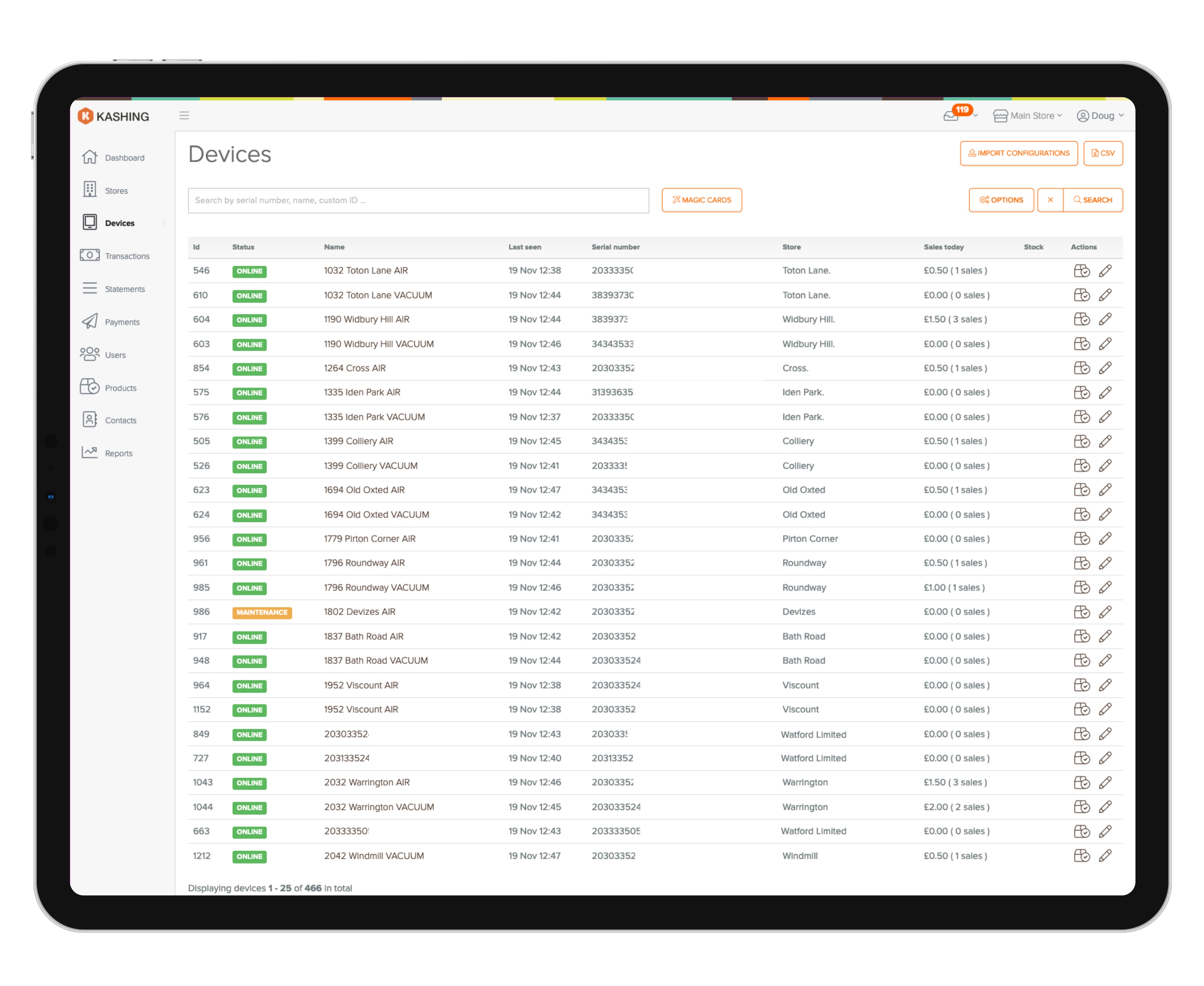Open Contacts in the sidebar

[110, 420]
